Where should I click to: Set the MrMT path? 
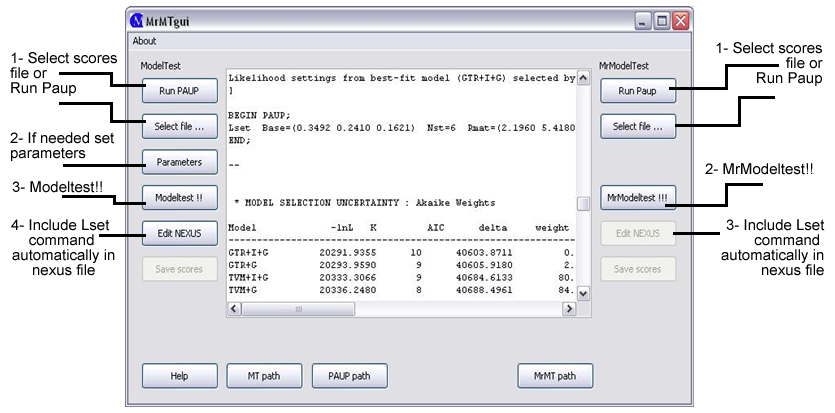555,376
